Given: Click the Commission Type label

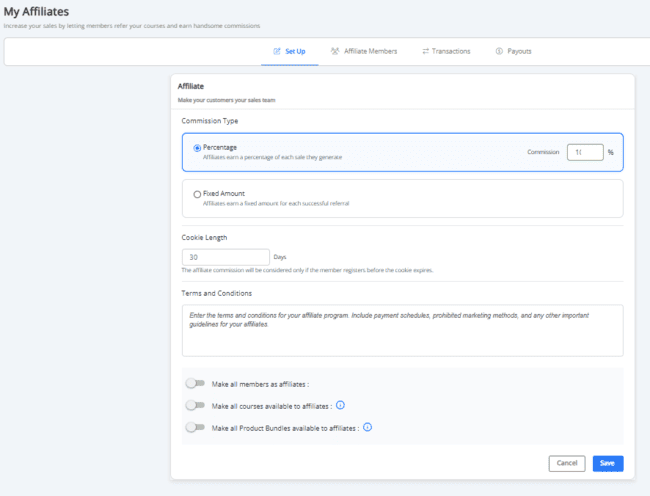Looking at the screenshot, I should [210, 121].
